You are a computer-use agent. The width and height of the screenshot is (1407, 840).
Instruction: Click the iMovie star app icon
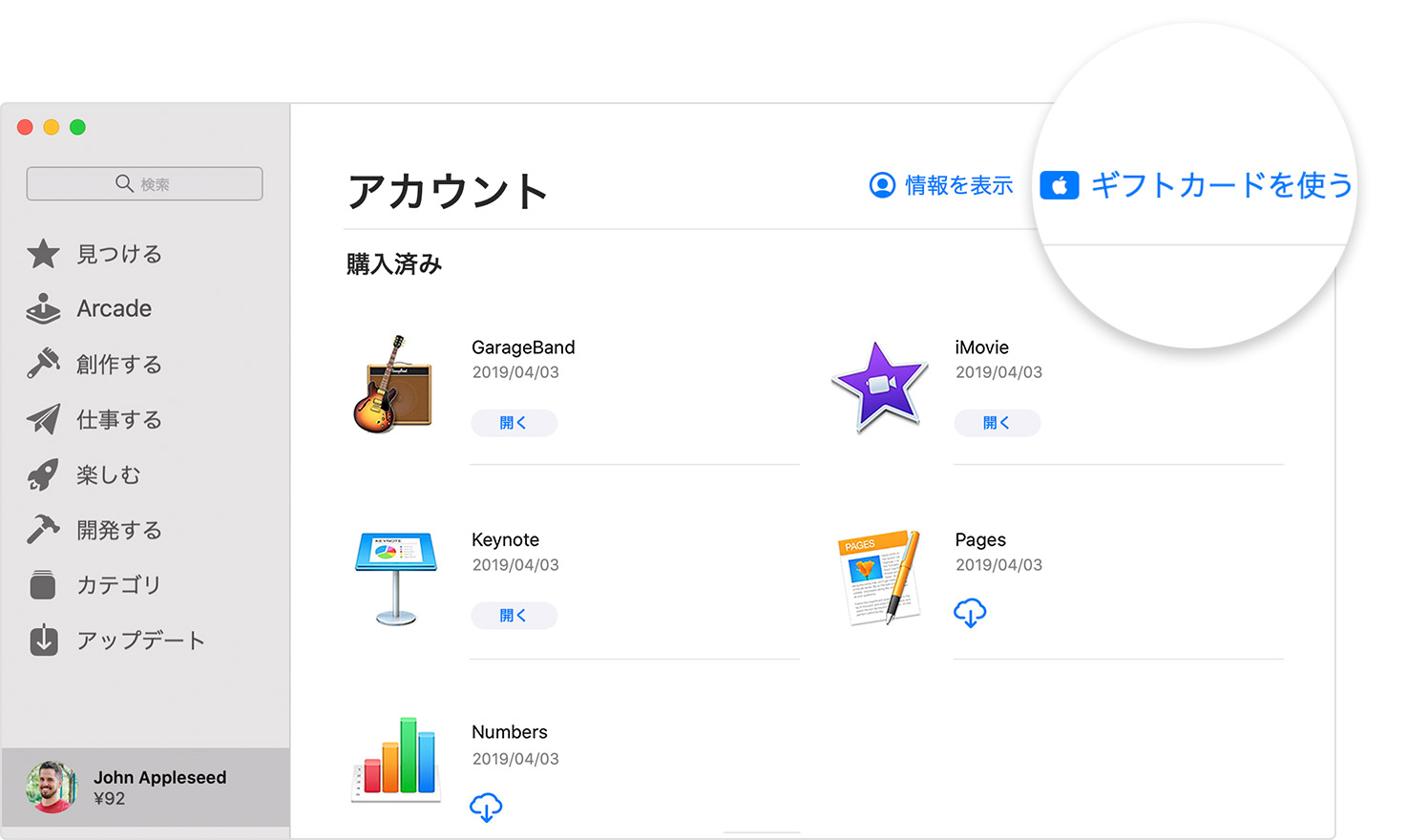[x=879, y=387]
